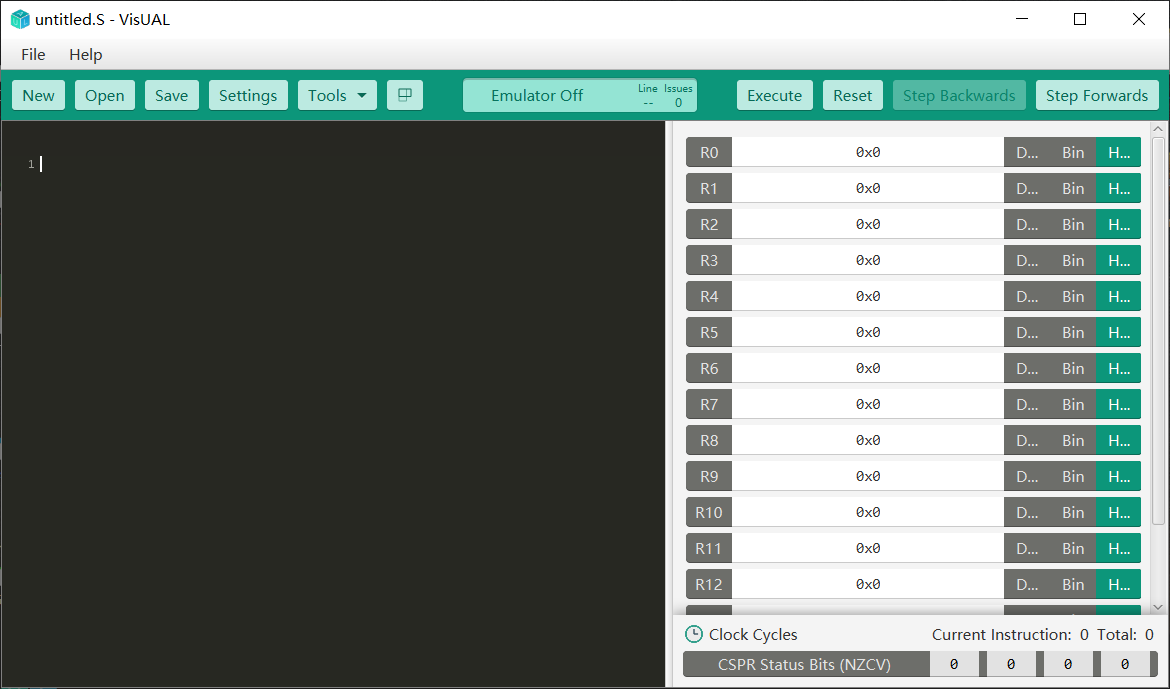Image resolution: width=1170 pixels, height=689 pixels.
Task: Expand the Tools dropdown
Action: click(337, 96)
